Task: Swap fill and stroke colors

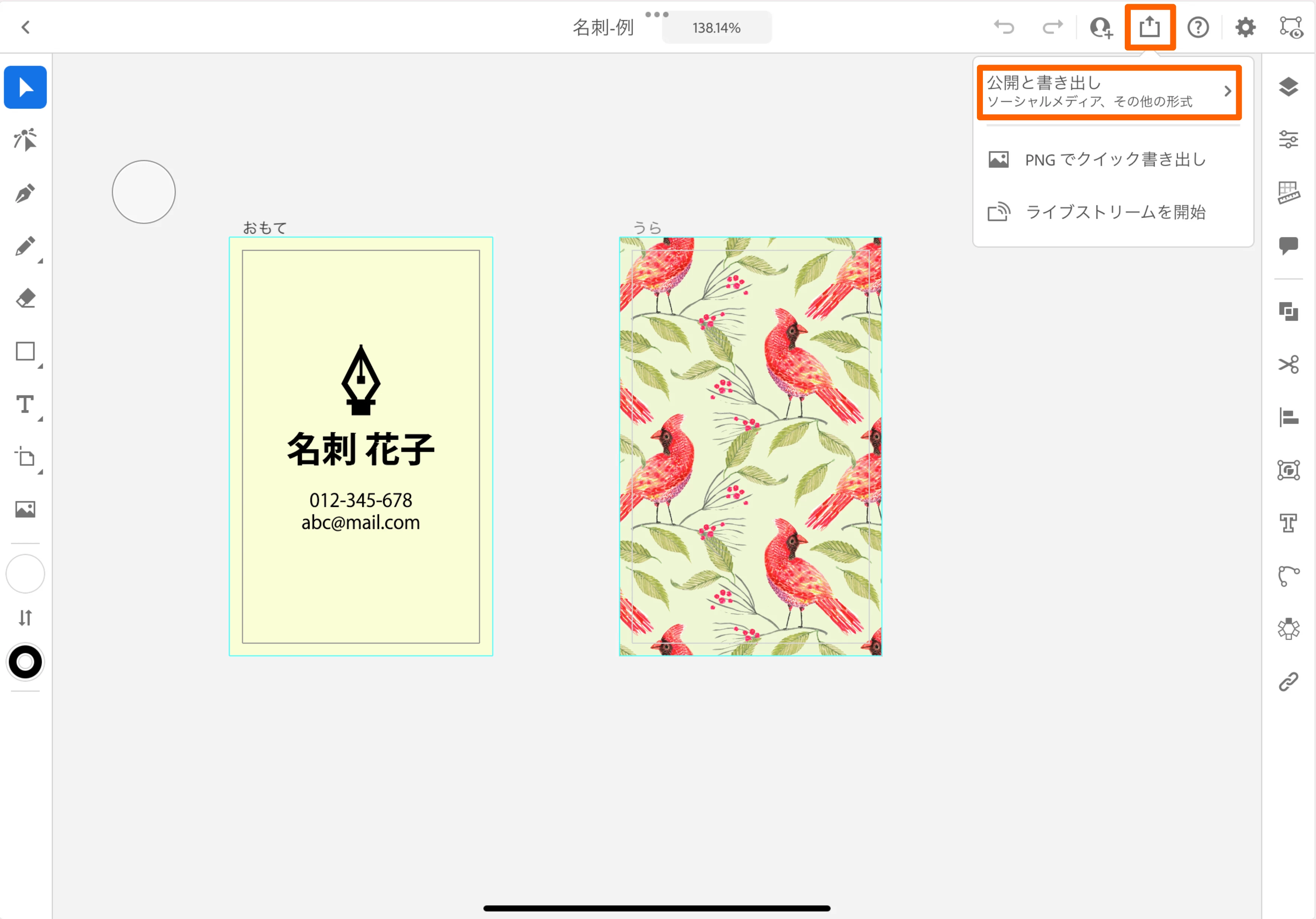Action: (25, 618)
